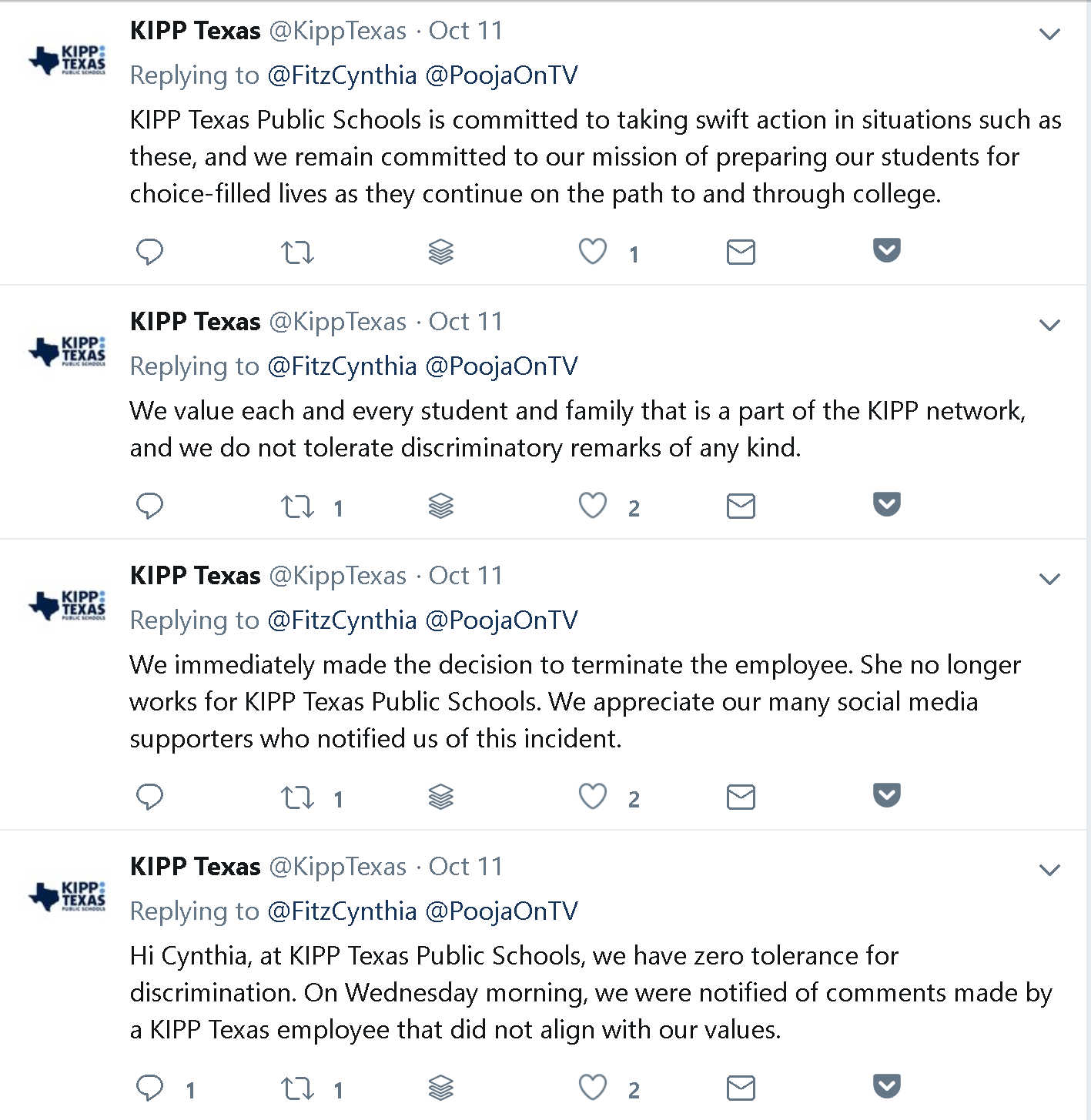This screenshot has height=1120, width=1091.
Task: Open the Oct 11 timestamp of 'terminate' tweet
Action: [465, 576]
